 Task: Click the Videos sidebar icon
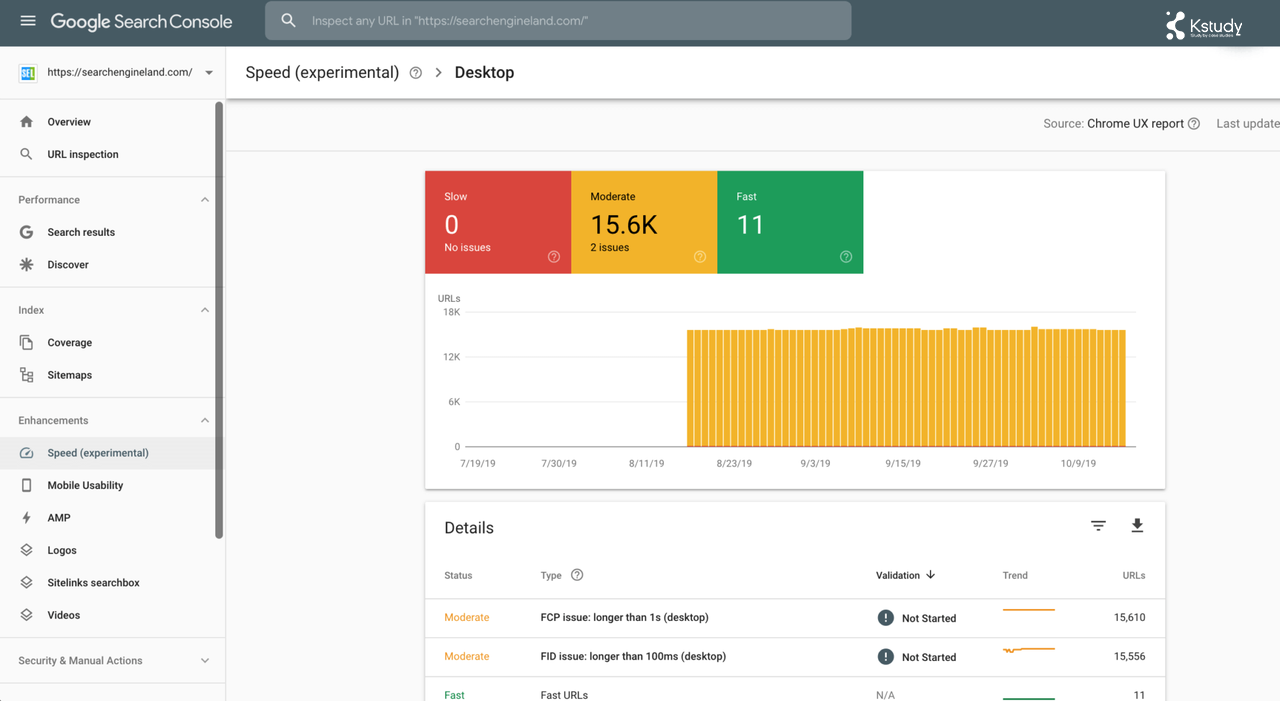[x=28, y=615]
